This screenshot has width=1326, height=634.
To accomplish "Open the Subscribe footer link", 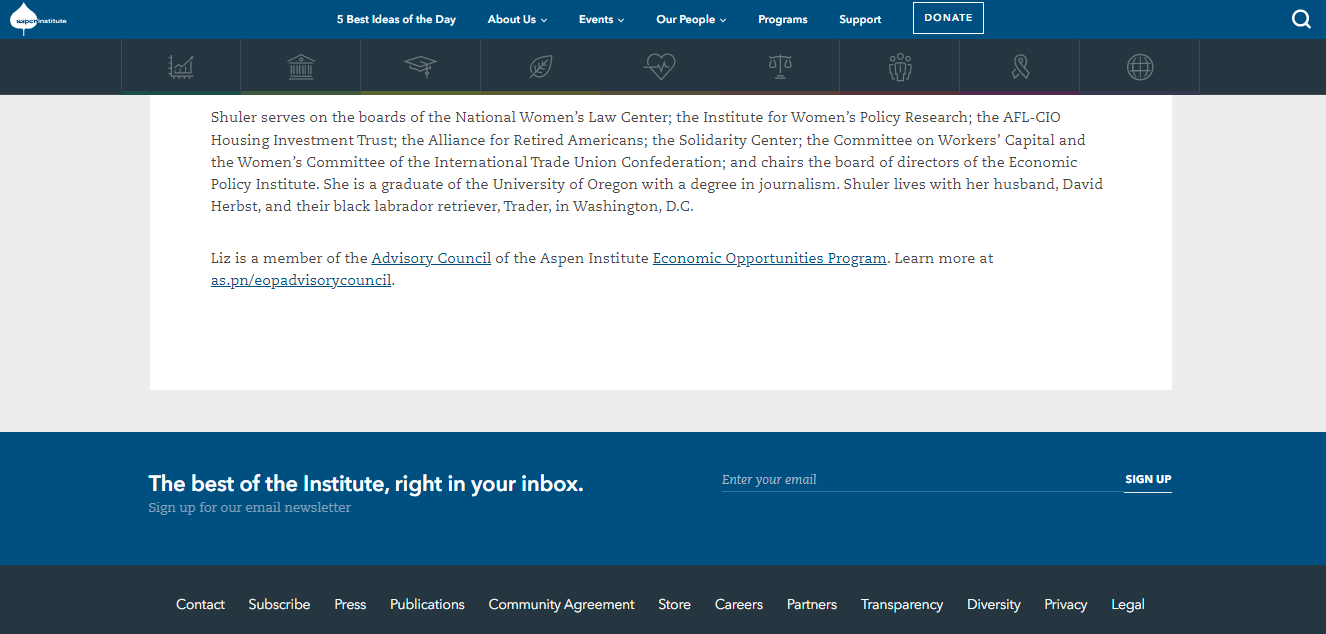I will pos(279,604).
